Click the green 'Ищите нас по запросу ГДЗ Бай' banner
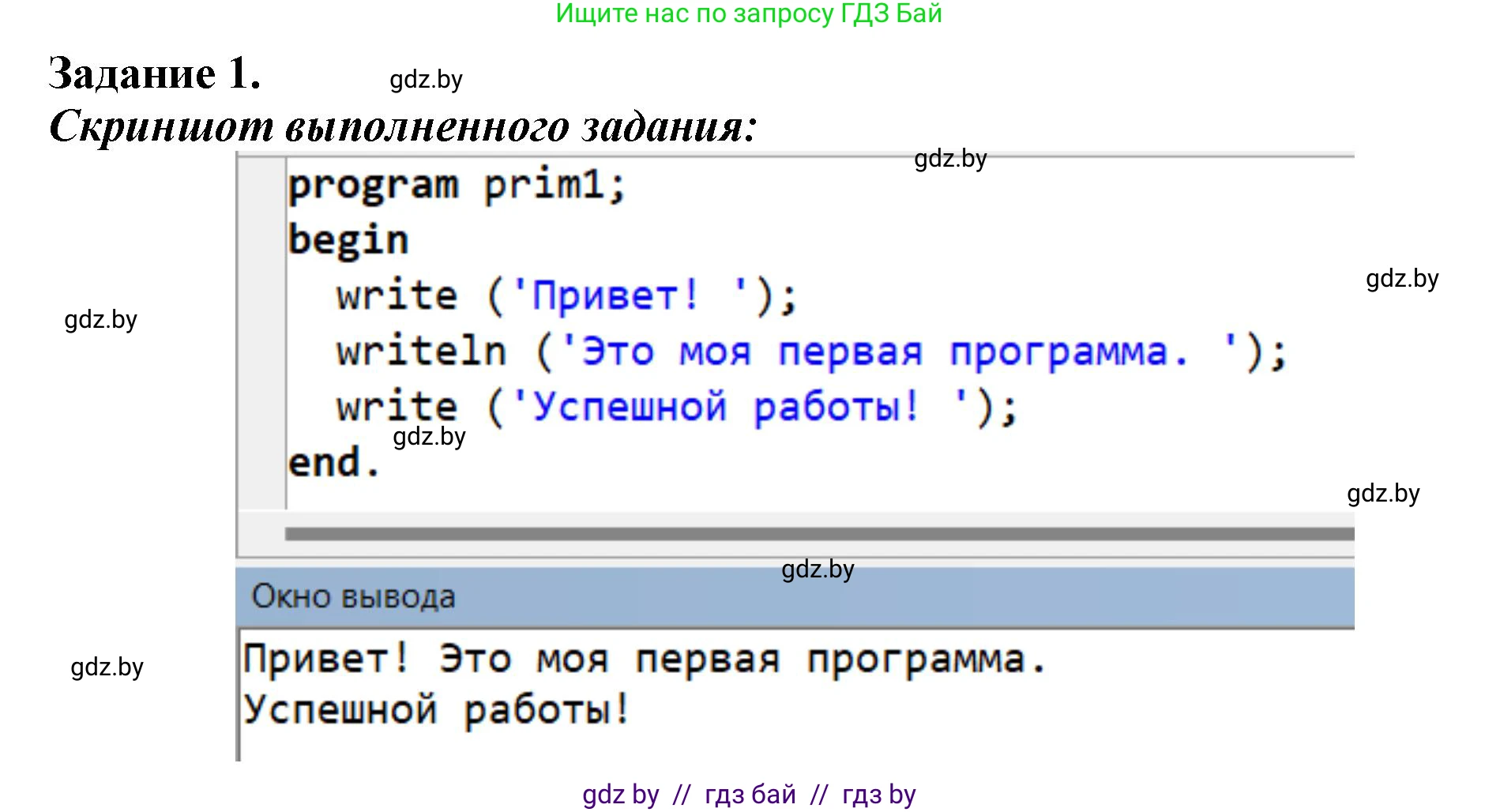The height and width of the screenshot is (812, 1500). (748, 13)
